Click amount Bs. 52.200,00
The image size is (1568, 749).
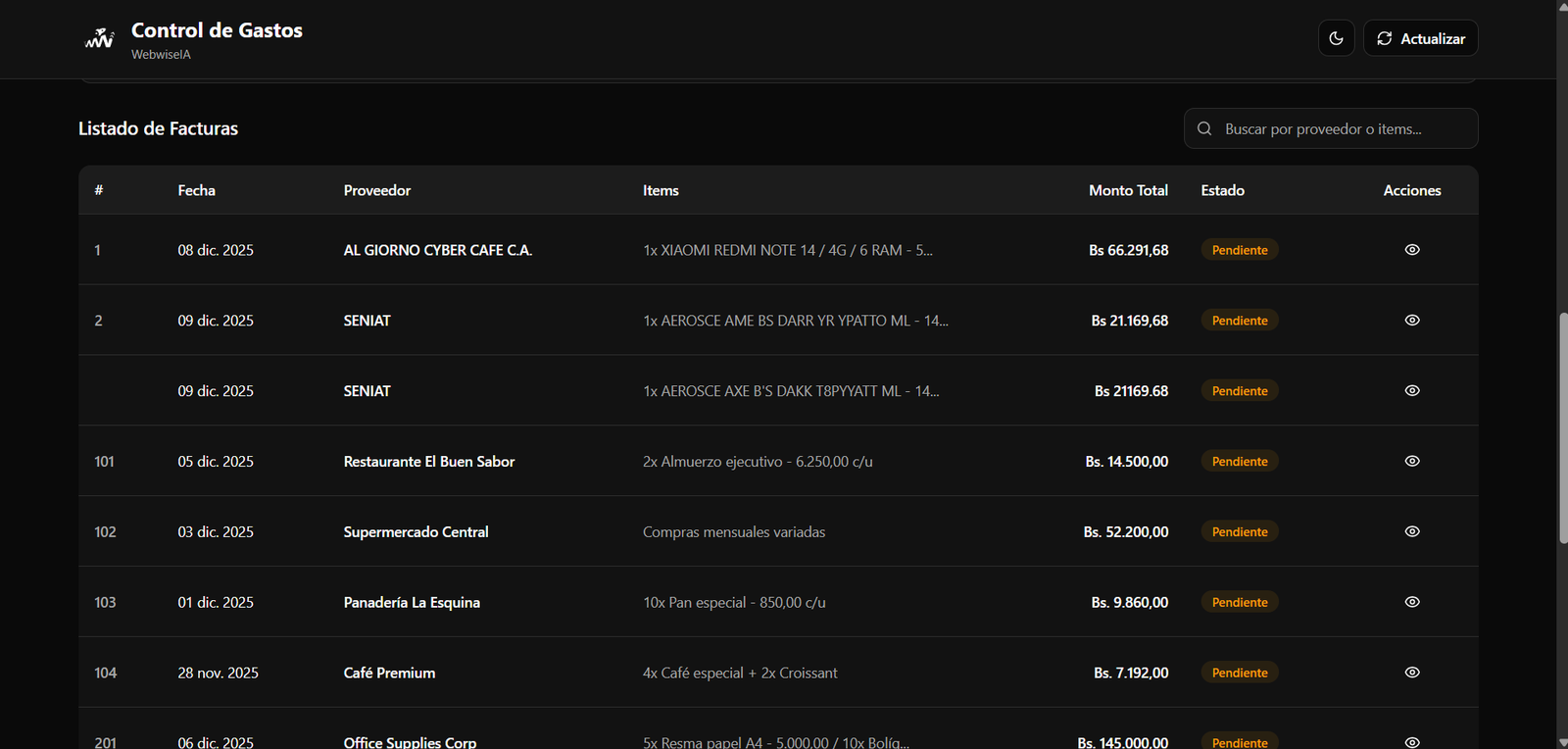click(x=1126, y=532)
